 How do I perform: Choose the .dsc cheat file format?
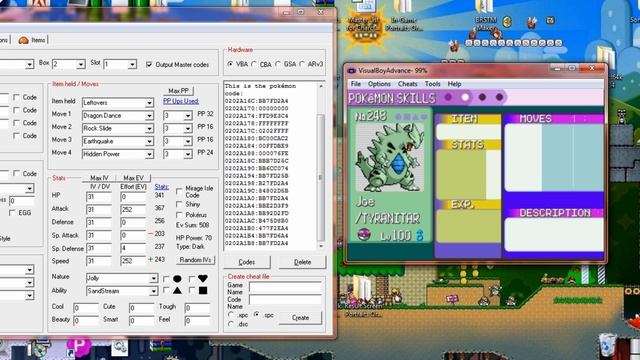click(231, 324)
